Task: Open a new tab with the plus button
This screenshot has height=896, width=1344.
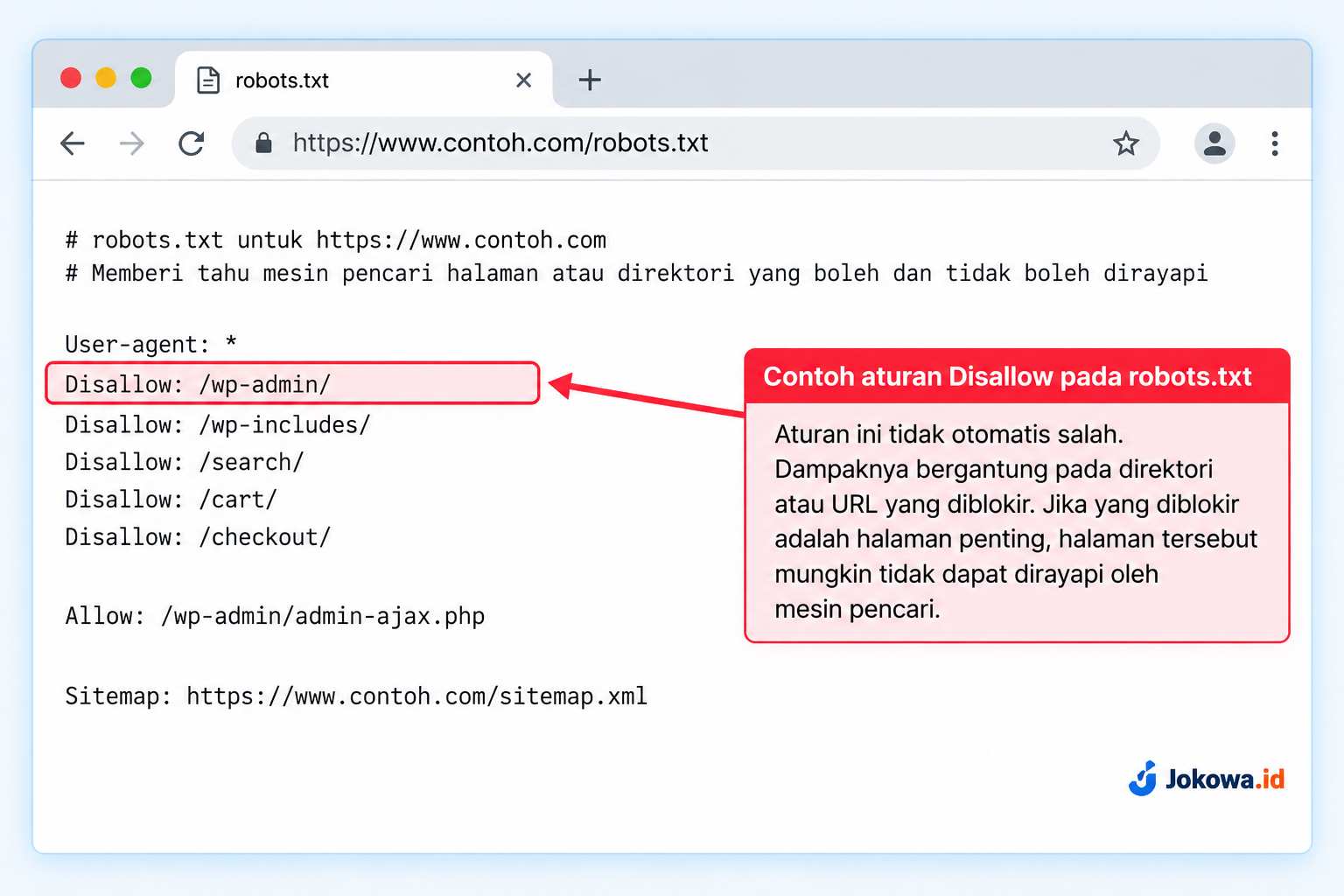Action: (x=590, y=80)
